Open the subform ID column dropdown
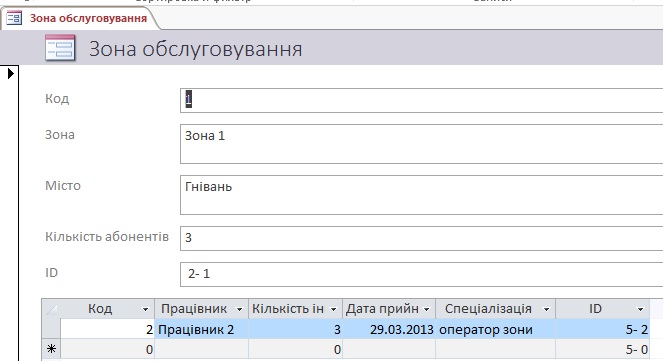 [x=641, y=309]
